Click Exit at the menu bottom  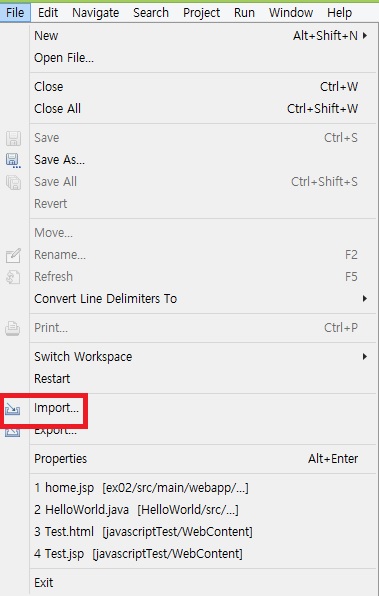(44, 582)
